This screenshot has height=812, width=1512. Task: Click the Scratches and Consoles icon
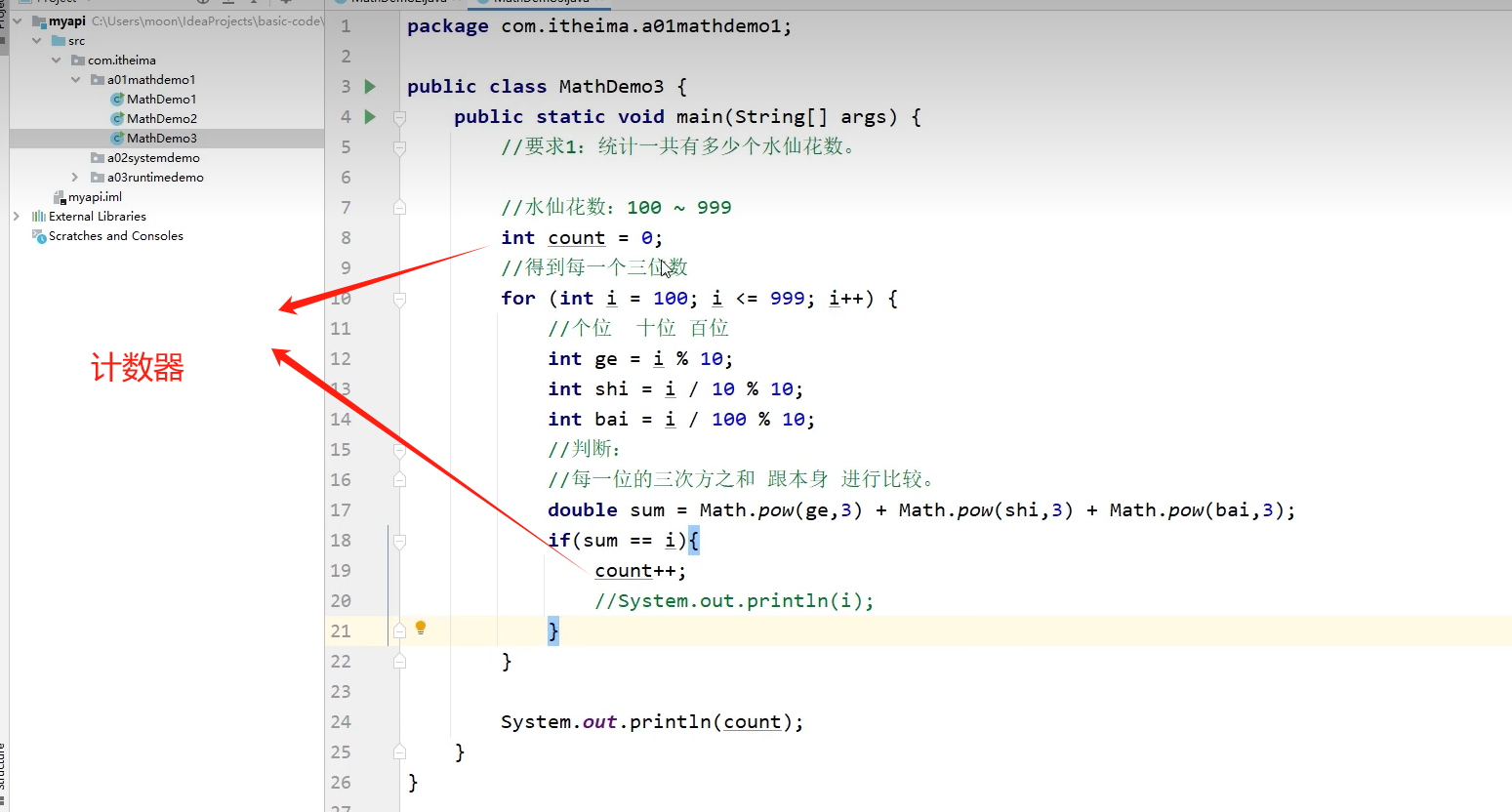(x=39, y=235)
